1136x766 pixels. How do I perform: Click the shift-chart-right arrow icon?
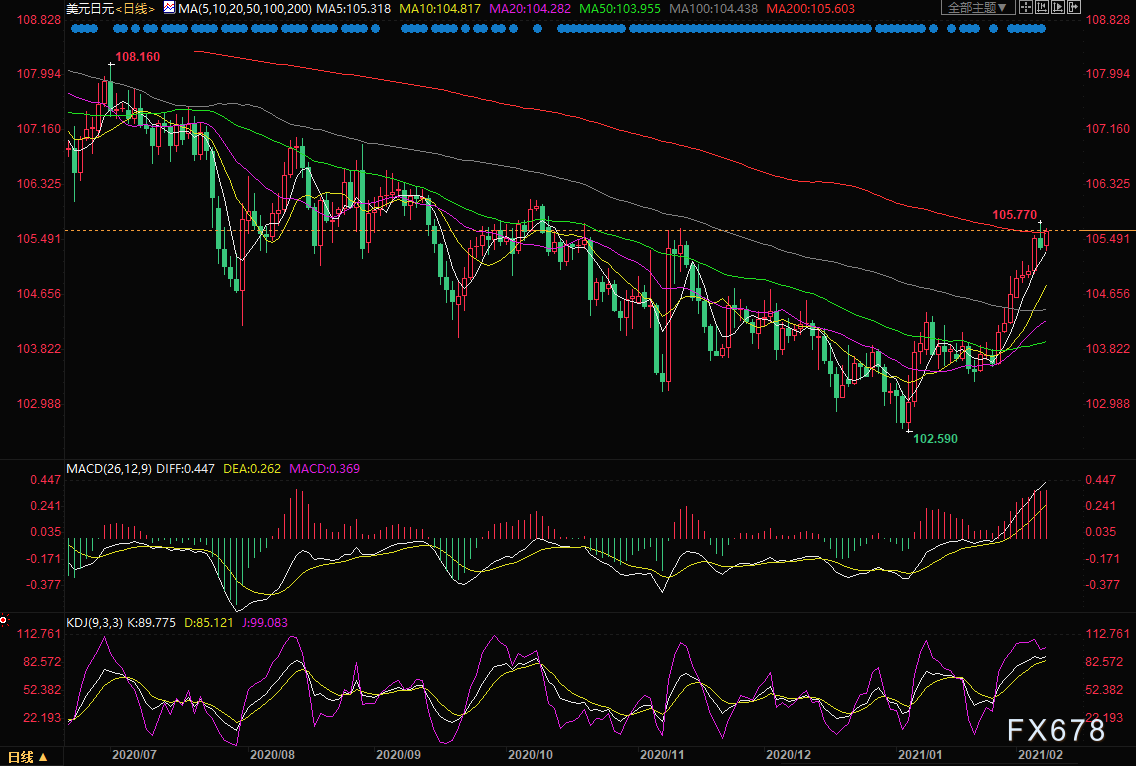pos(1074,7)
